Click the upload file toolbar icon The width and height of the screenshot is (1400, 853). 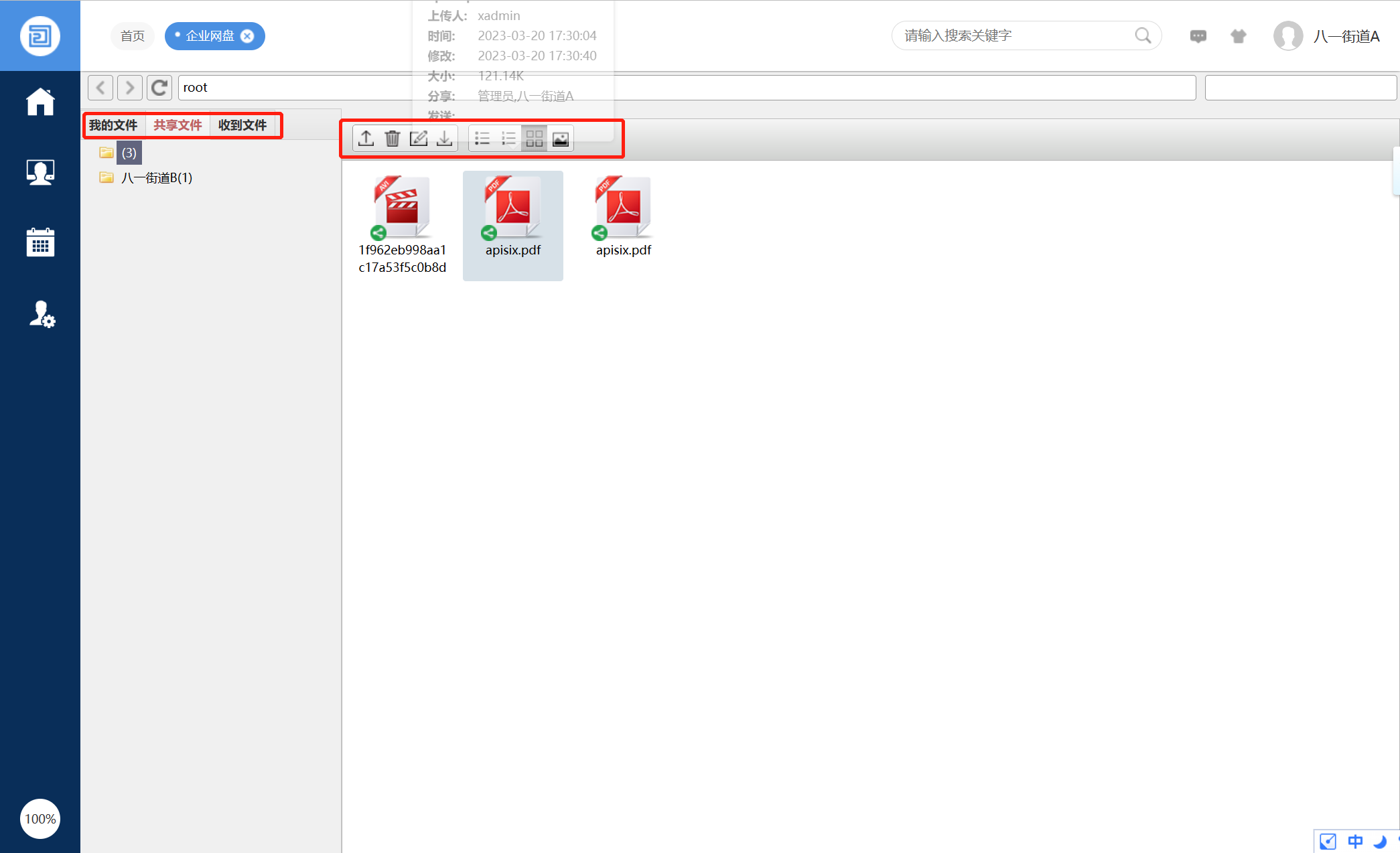(366, 139)
